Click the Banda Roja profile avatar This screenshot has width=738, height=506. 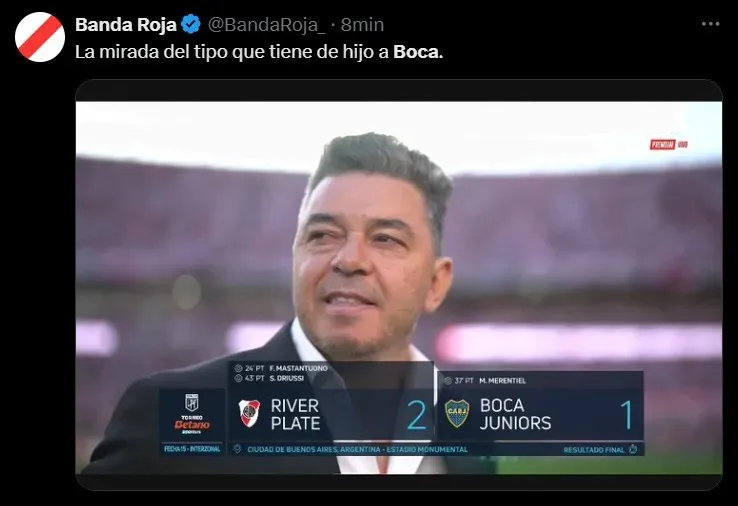tap(40, 37)
